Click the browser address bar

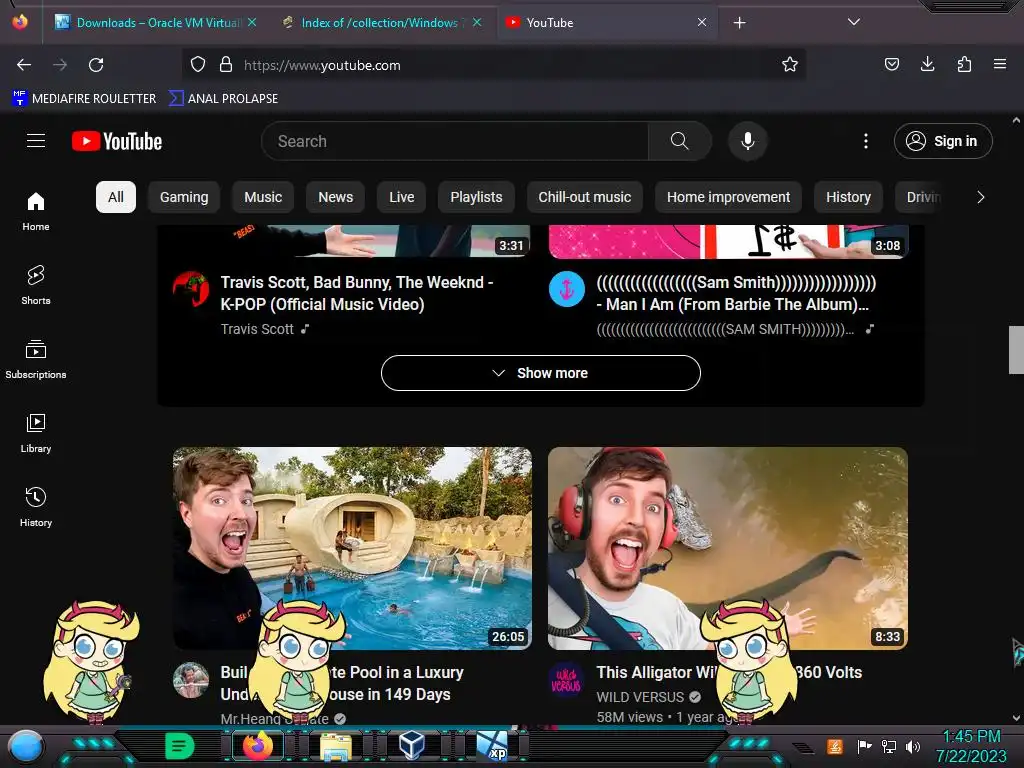coord(494,65)
